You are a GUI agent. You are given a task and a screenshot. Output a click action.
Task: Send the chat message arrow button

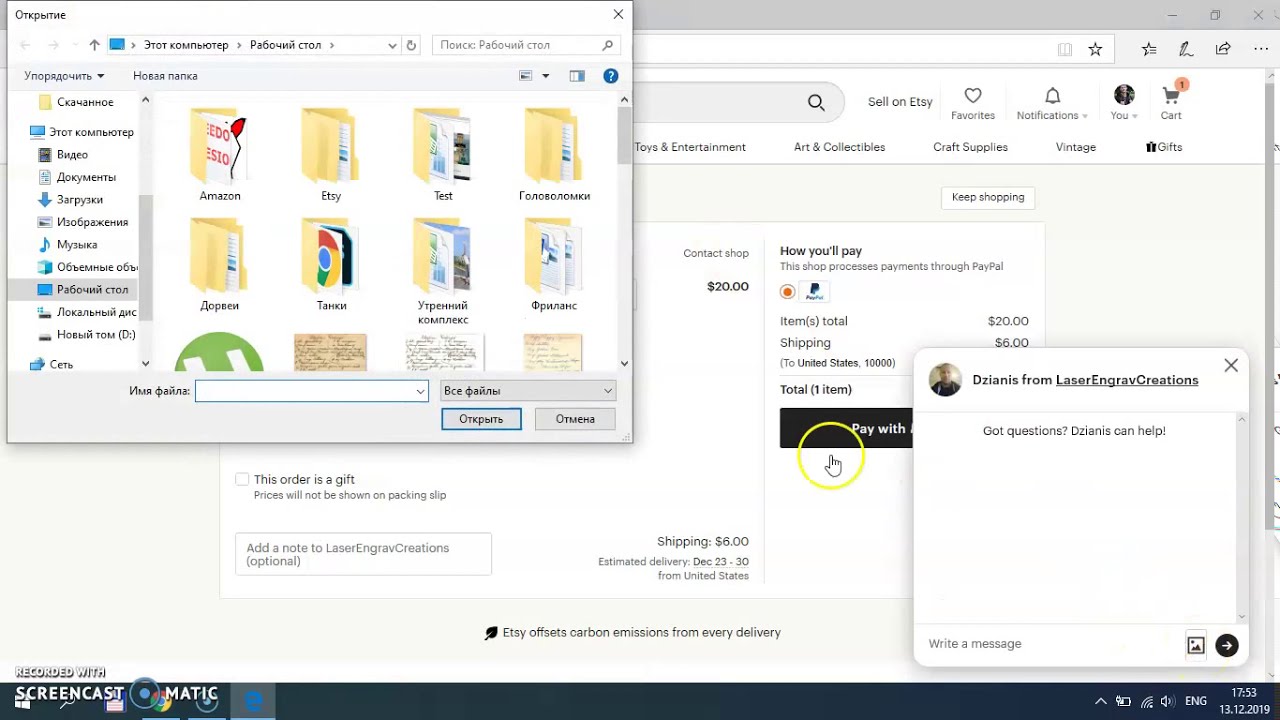1227,646
